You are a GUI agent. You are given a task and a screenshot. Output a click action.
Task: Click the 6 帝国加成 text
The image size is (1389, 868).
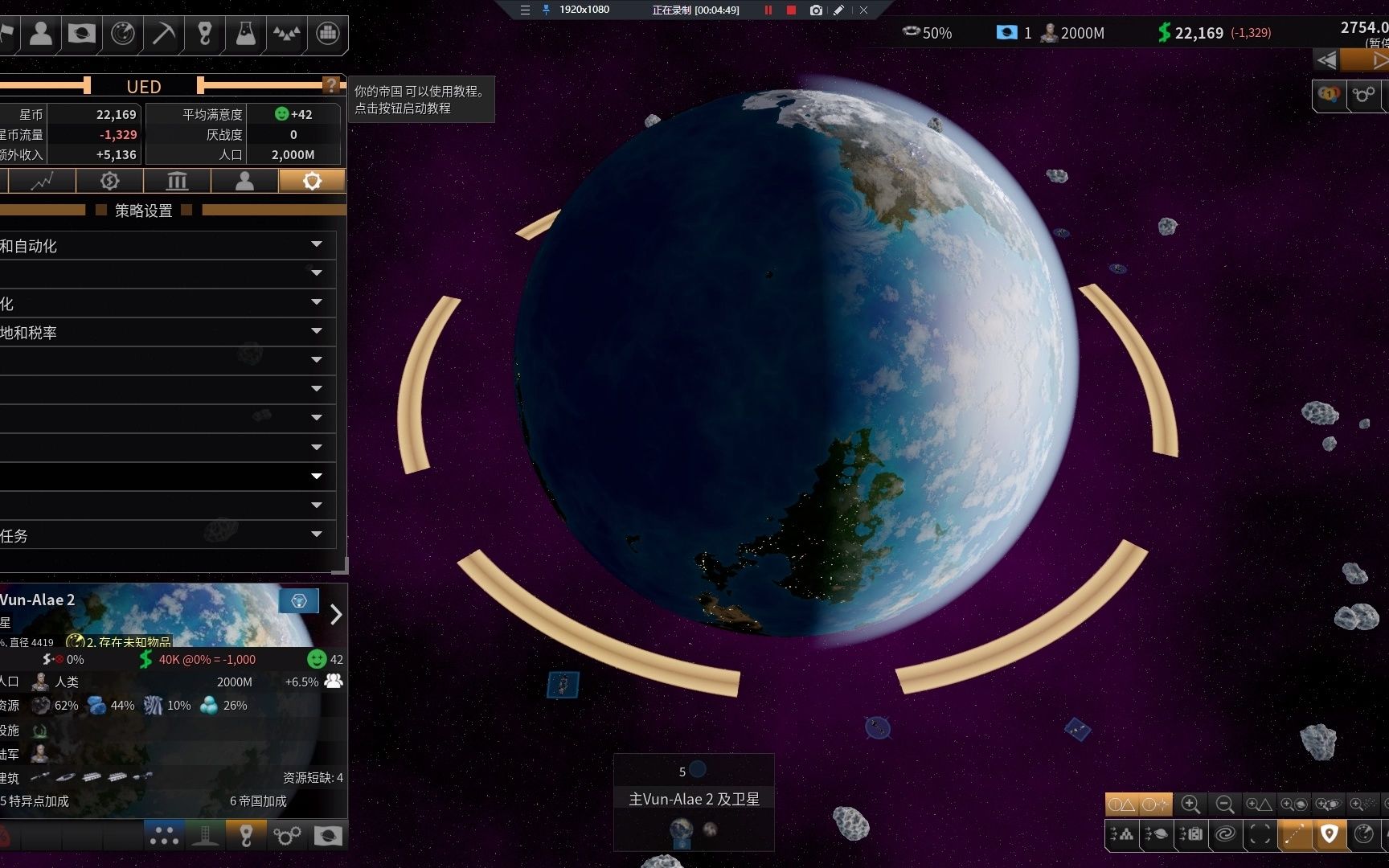258,801
